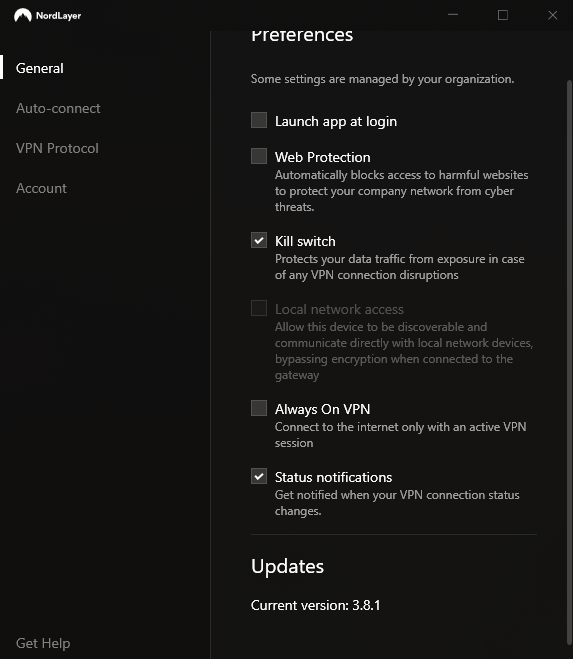Close the NordLayer window
The width and height of the screenshot is (573, 659).
point(553,15)
